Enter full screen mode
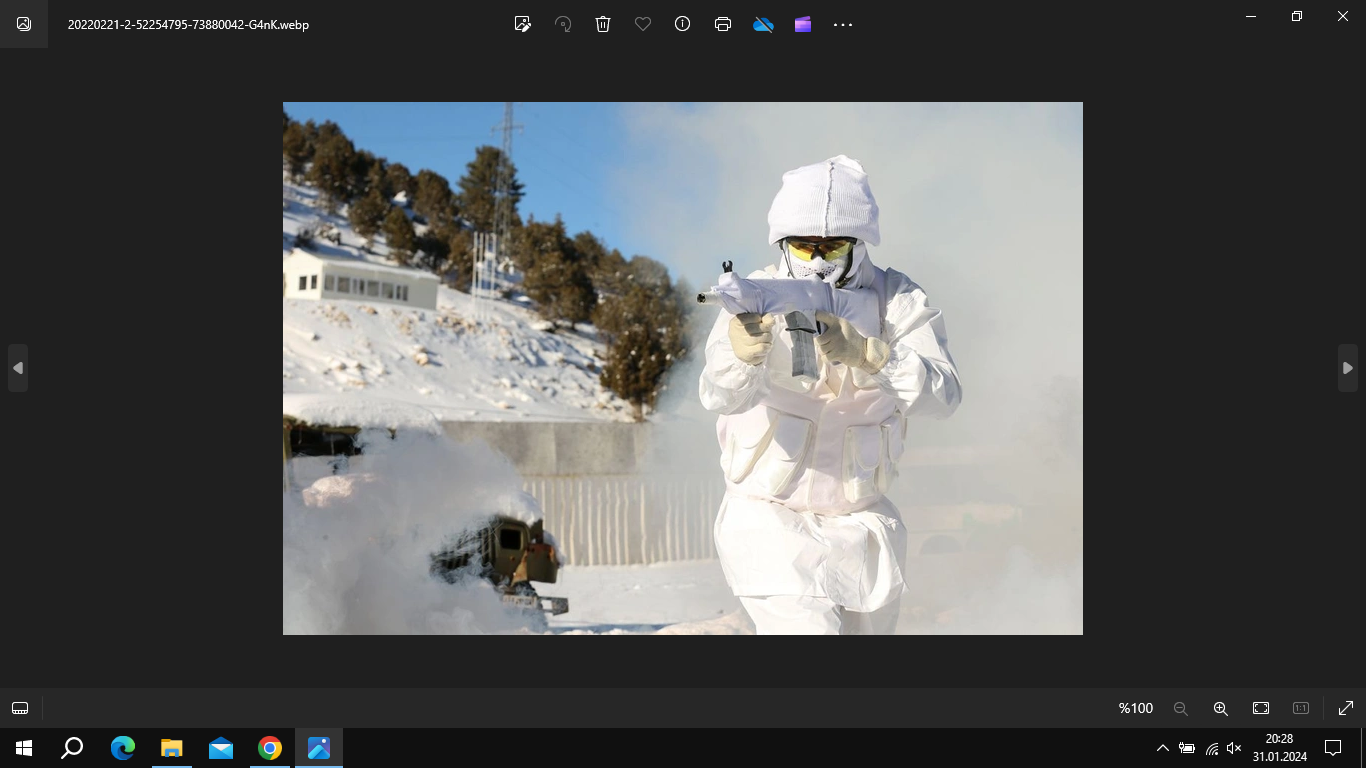Screen dimensions: 1366x768 [1346, 708]
